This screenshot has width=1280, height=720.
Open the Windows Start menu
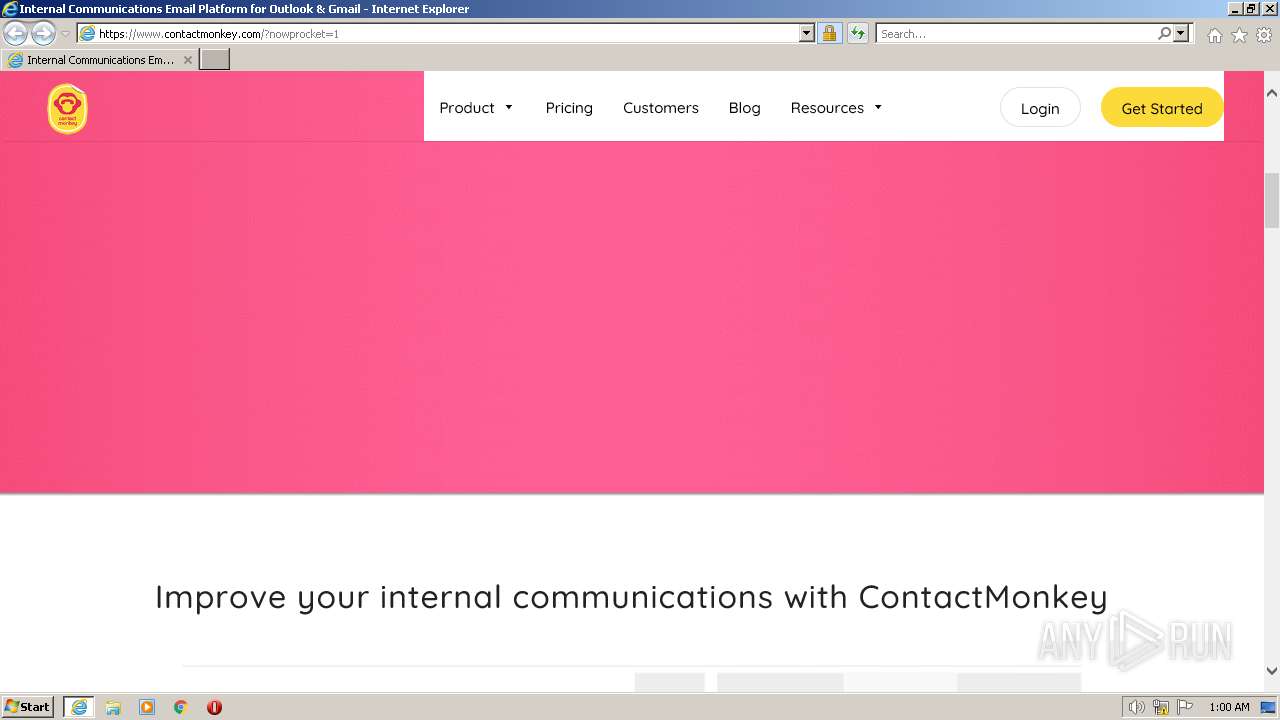27,707
